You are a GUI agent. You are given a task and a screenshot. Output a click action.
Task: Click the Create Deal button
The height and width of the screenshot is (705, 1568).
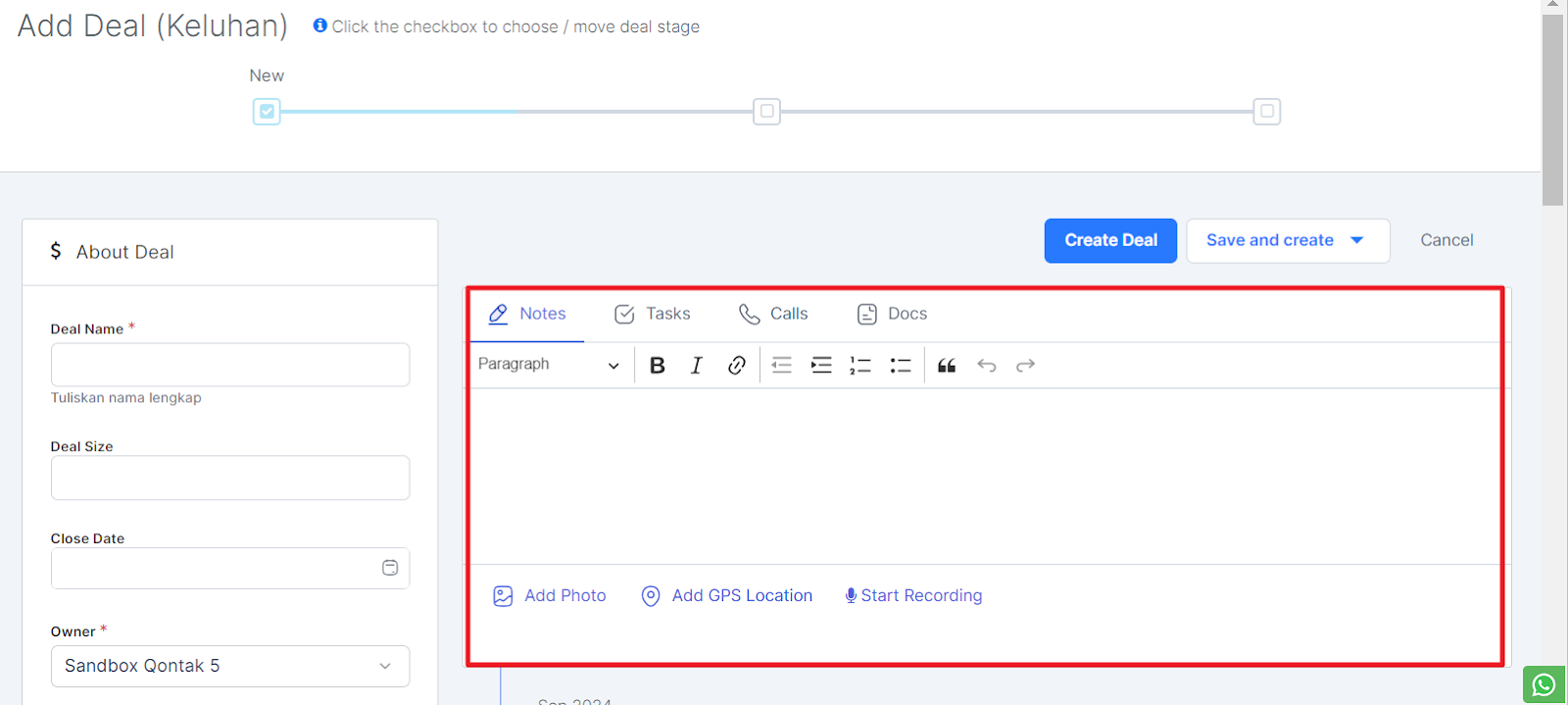[1110, 240]
